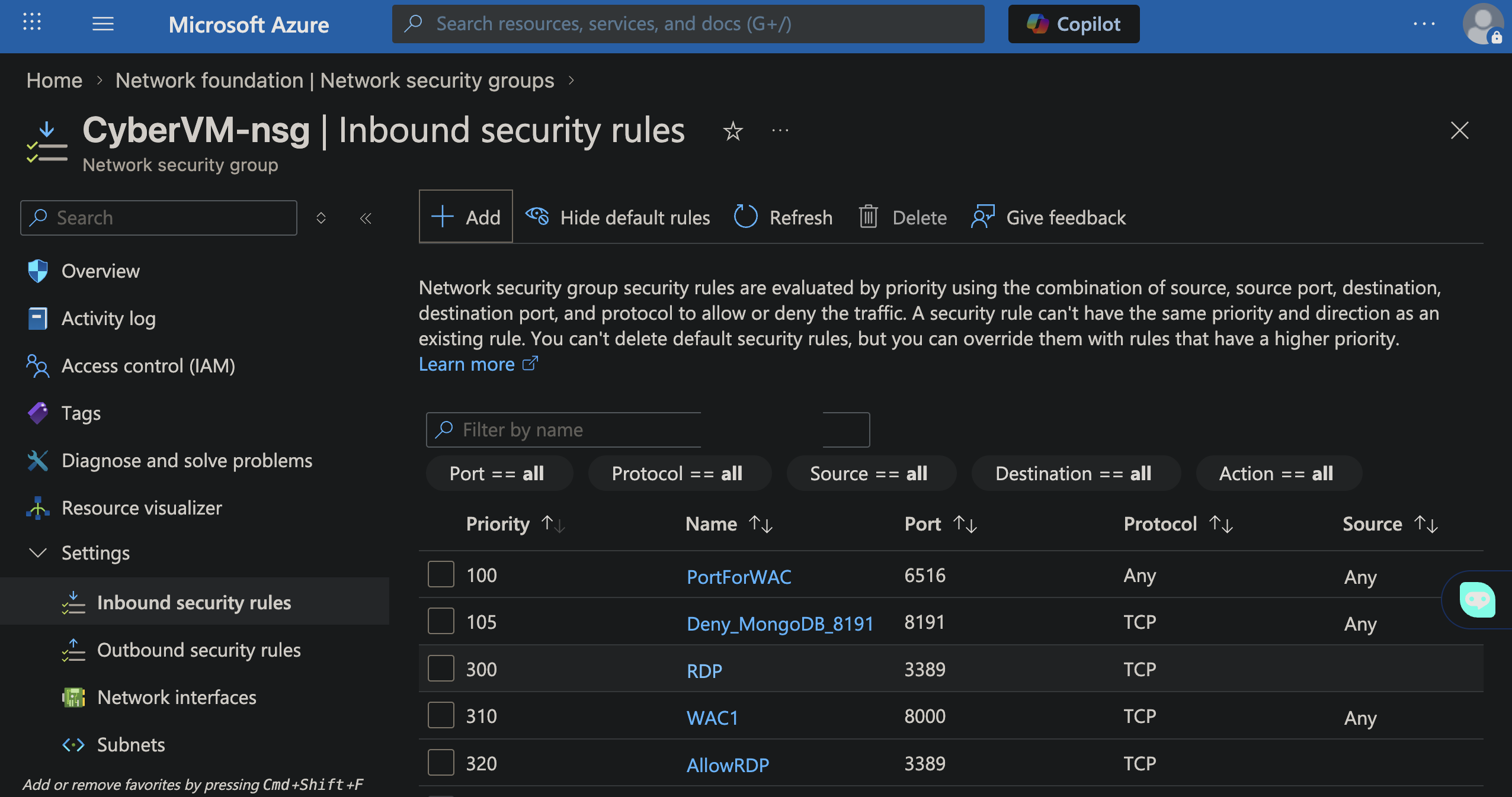Open Outbound security rules menu item
The width and height of the screenshot is (1512, 797).
tap(198, 650)
